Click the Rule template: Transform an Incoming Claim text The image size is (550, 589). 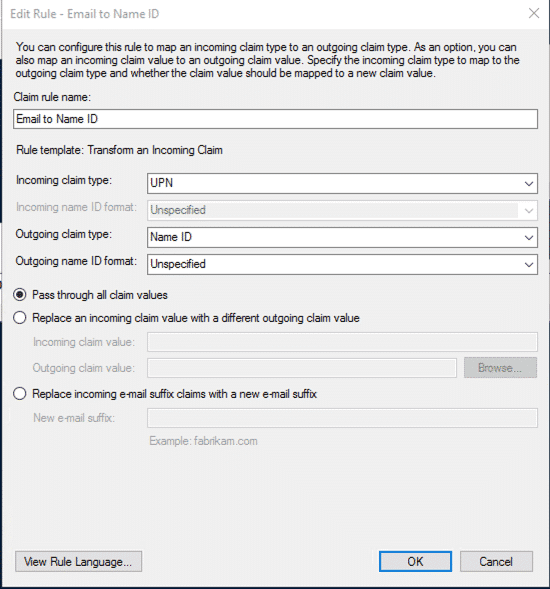tap(119, 150)
